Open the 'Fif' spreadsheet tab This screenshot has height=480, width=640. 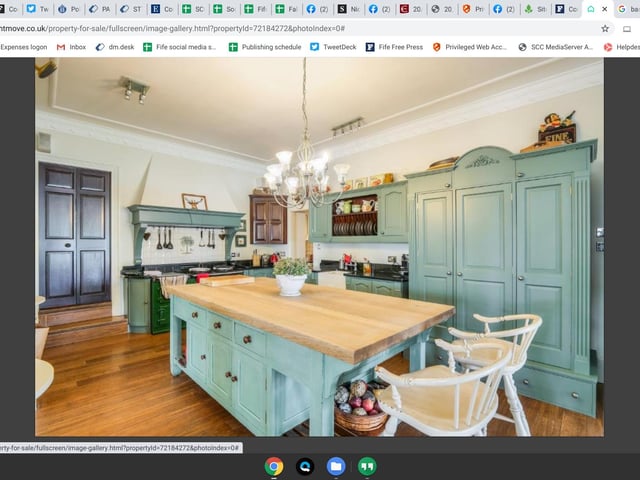coord(255,9)
